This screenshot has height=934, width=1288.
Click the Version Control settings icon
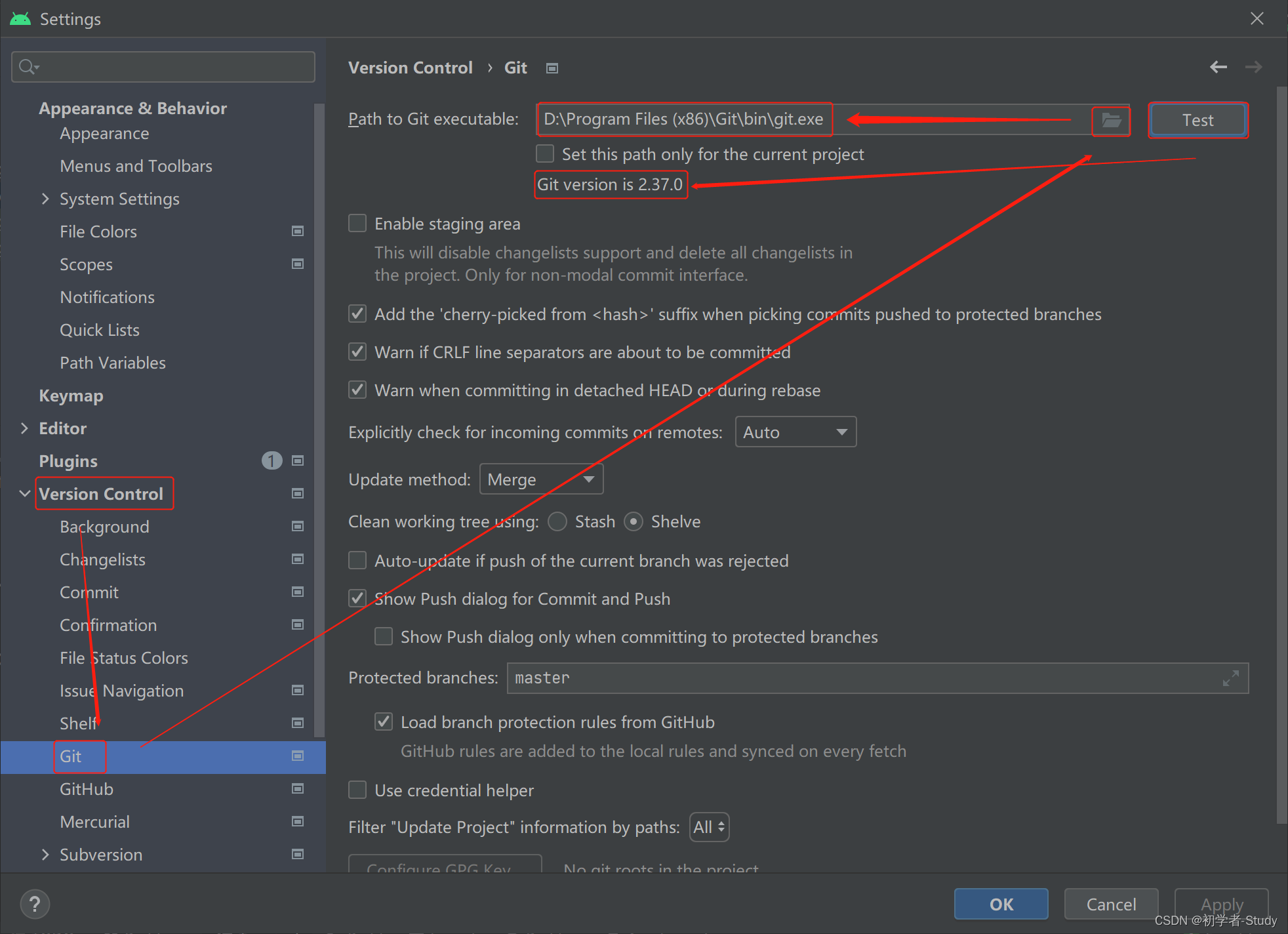[x=298, y=494]
